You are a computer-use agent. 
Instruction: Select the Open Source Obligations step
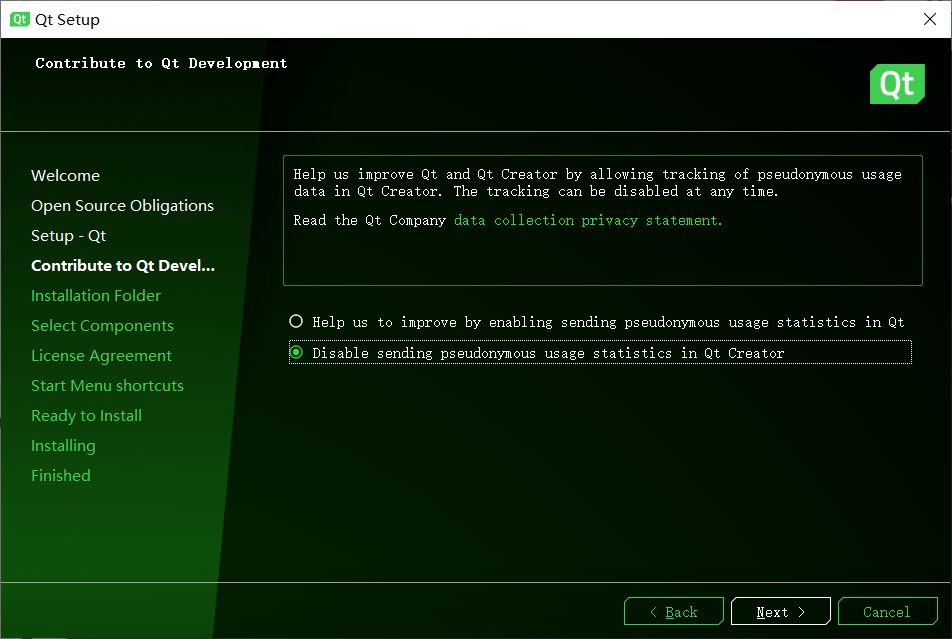(122, 206)
